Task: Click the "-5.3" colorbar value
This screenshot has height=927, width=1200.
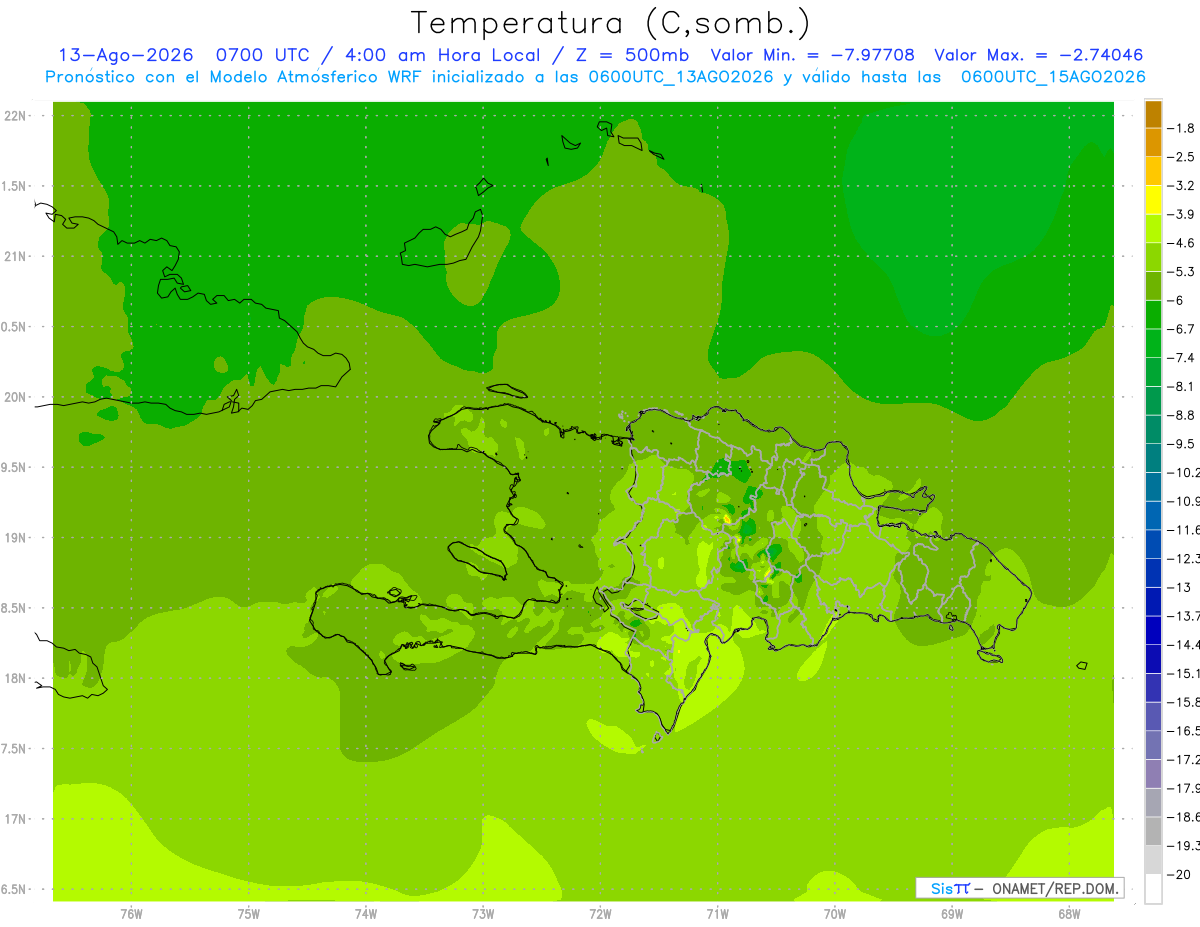Action: click(1182, 271)
